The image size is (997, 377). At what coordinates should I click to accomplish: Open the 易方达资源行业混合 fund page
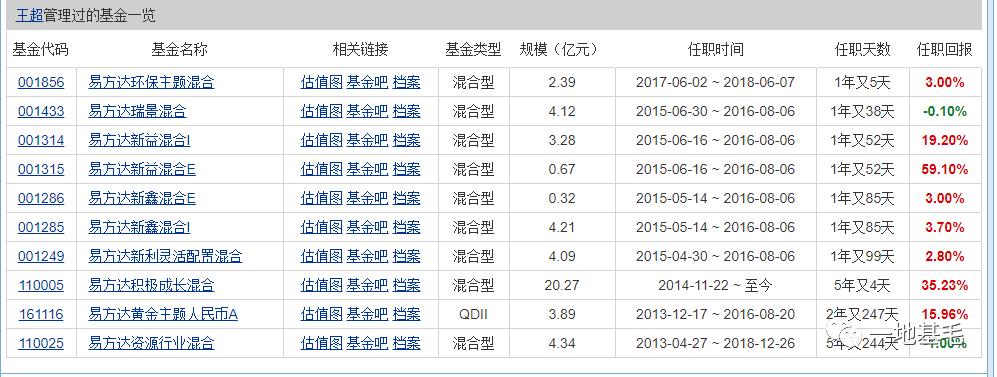[151, 343]
